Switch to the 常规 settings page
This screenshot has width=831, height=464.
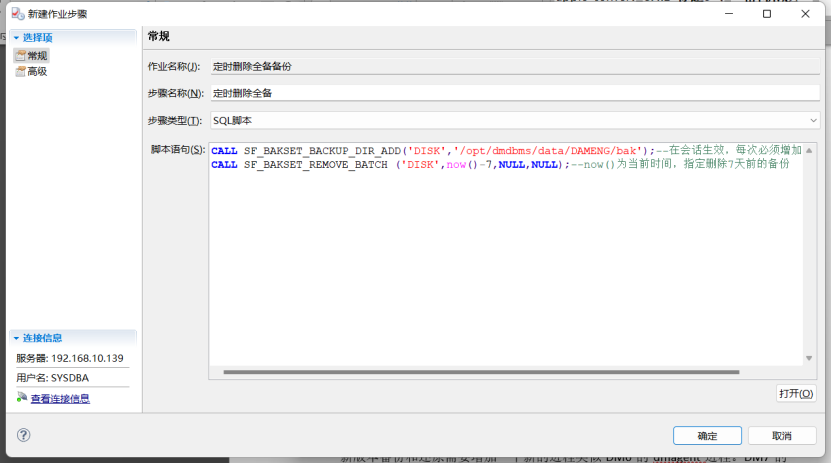coord(37,56)
